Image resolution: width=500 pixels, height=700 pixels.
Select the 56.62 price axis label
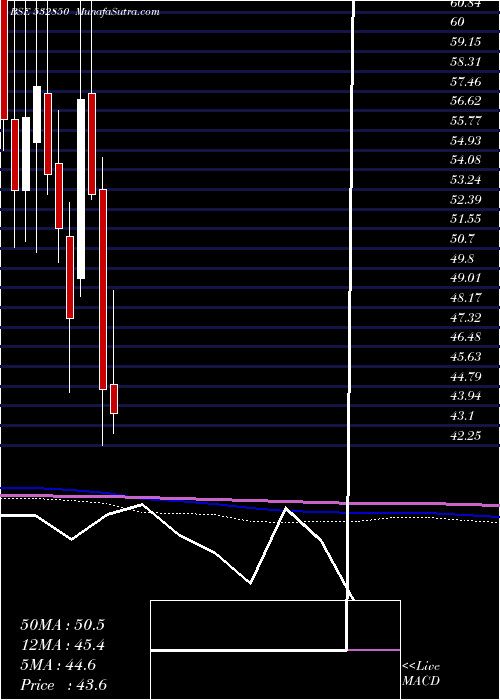(x=466, y=101)
